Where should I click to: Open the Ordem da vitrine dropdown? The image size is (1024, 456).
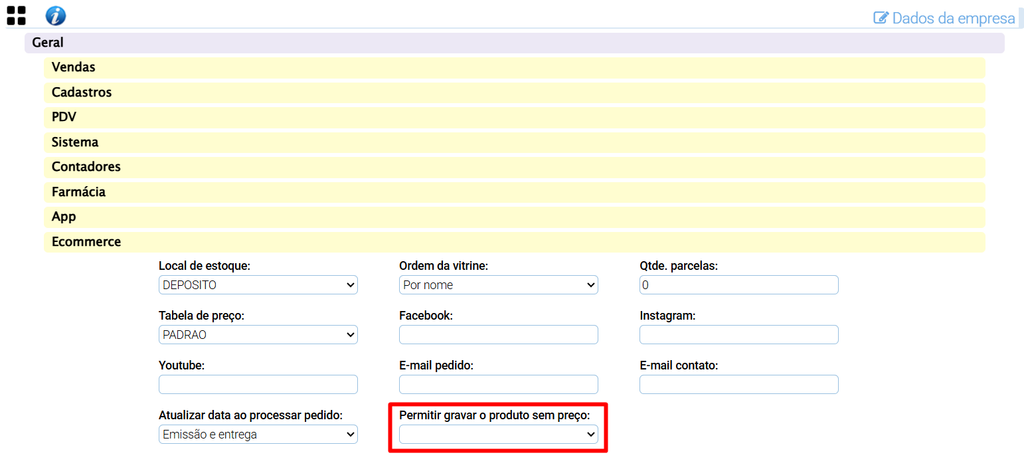(x=498, y=285)
